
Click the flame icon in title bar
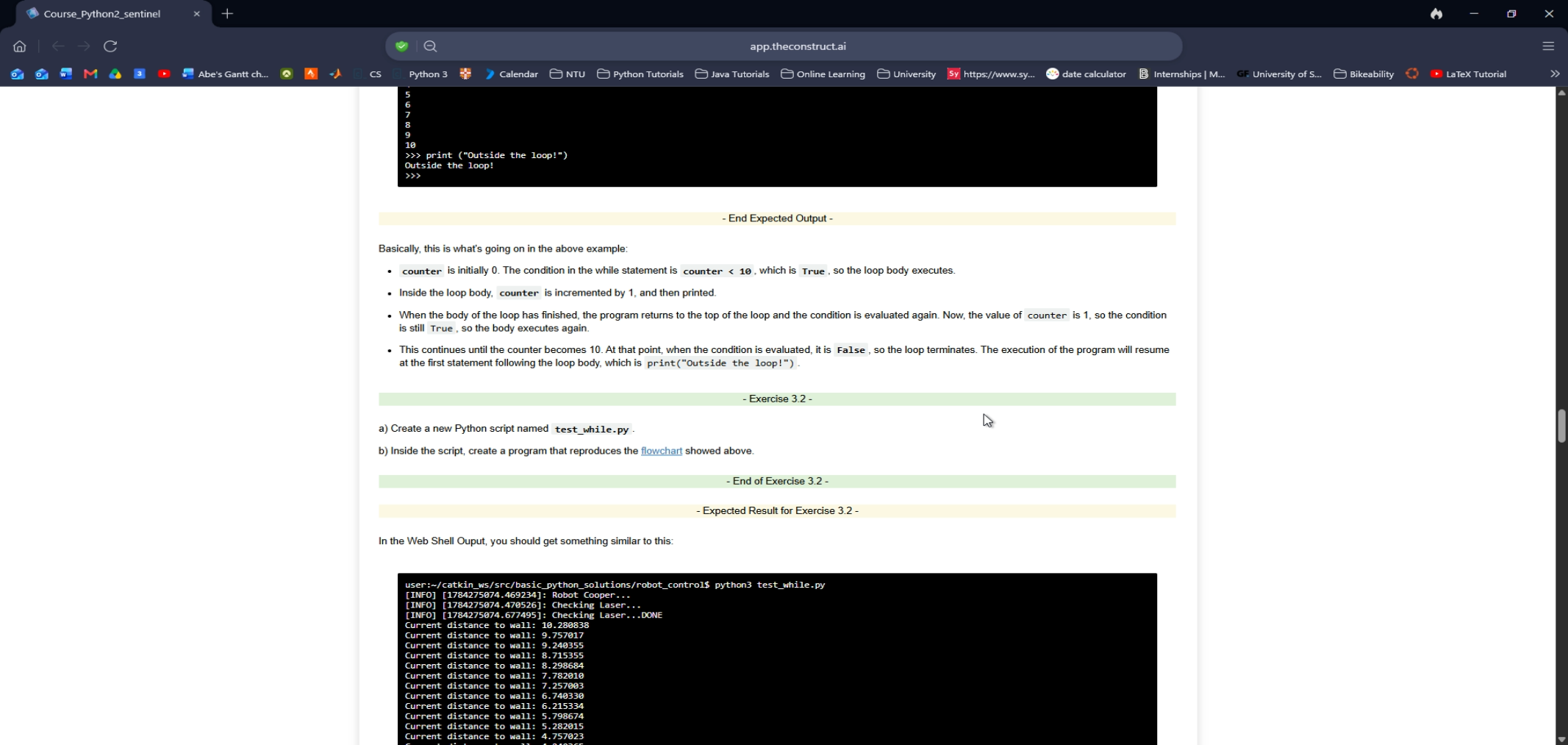(x=1436, y=13)
